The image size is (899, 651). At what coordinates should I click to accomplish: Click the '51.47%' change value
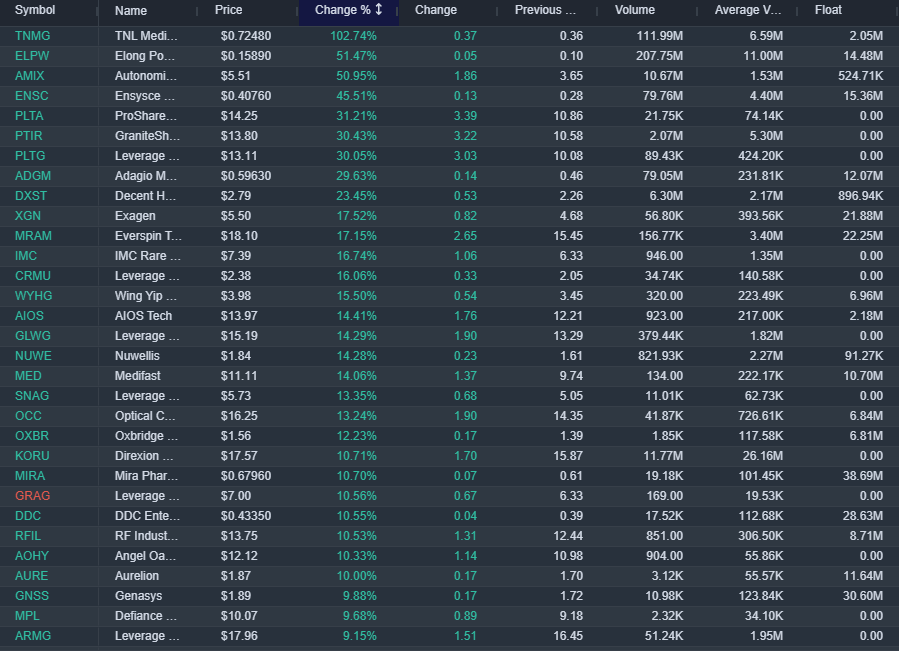356,56
